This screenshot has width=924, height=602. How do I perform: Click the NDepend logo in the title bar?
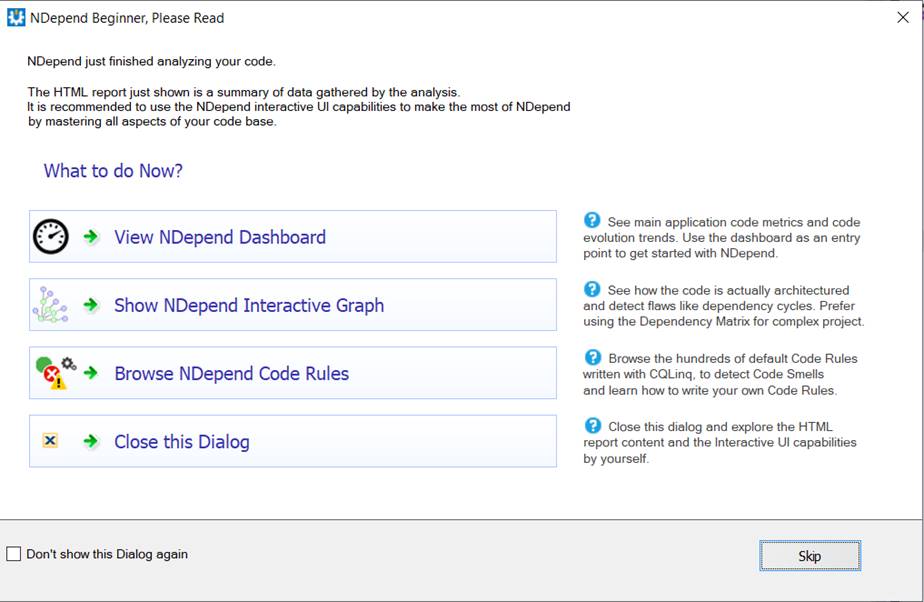pyautogui.click(x=14, y=17)
